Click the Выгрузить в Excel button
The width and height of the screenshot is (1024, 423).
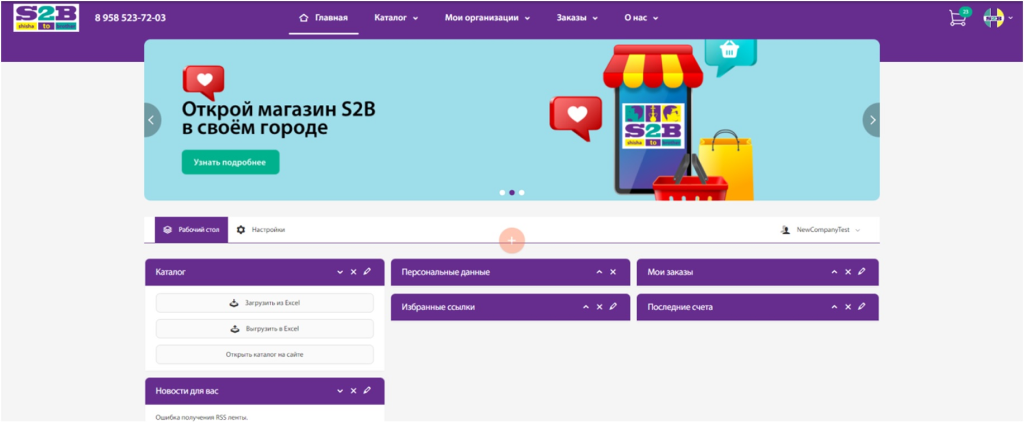pos(264,329)
